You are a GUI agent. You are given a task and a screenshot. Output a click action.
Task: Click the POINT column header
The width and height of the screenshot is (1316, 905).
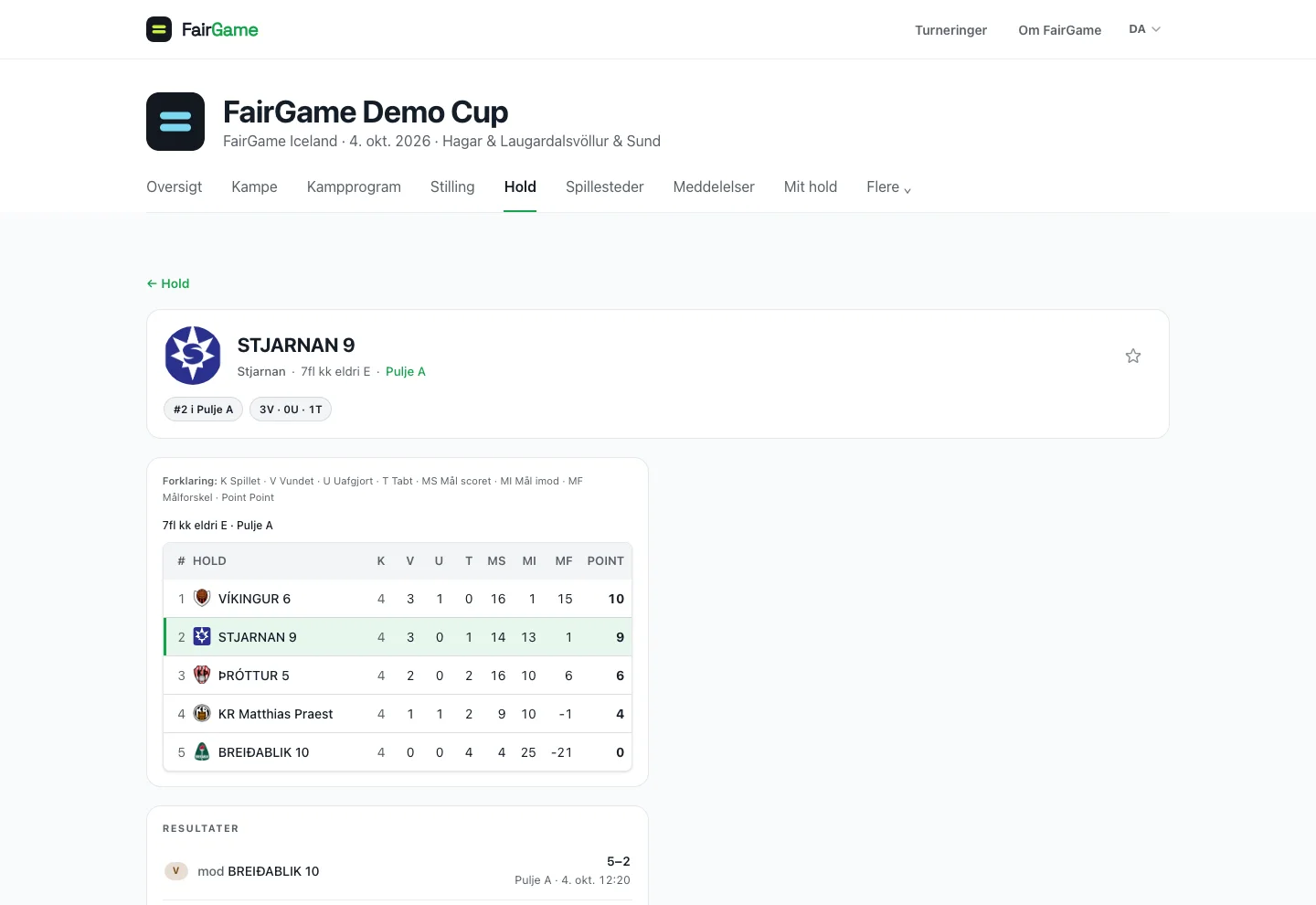point(605,560)
